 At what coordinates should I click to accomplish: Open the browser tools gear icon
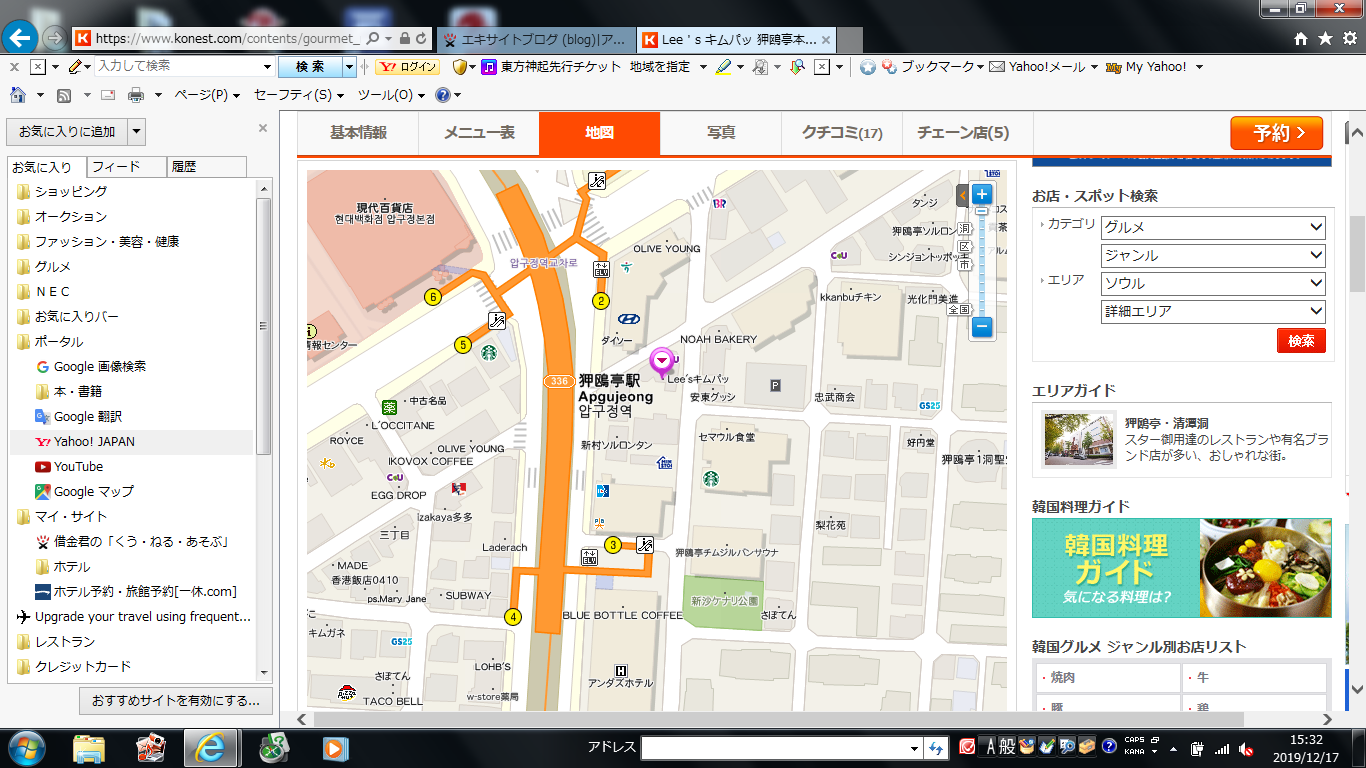click(x=1349, y=38)
